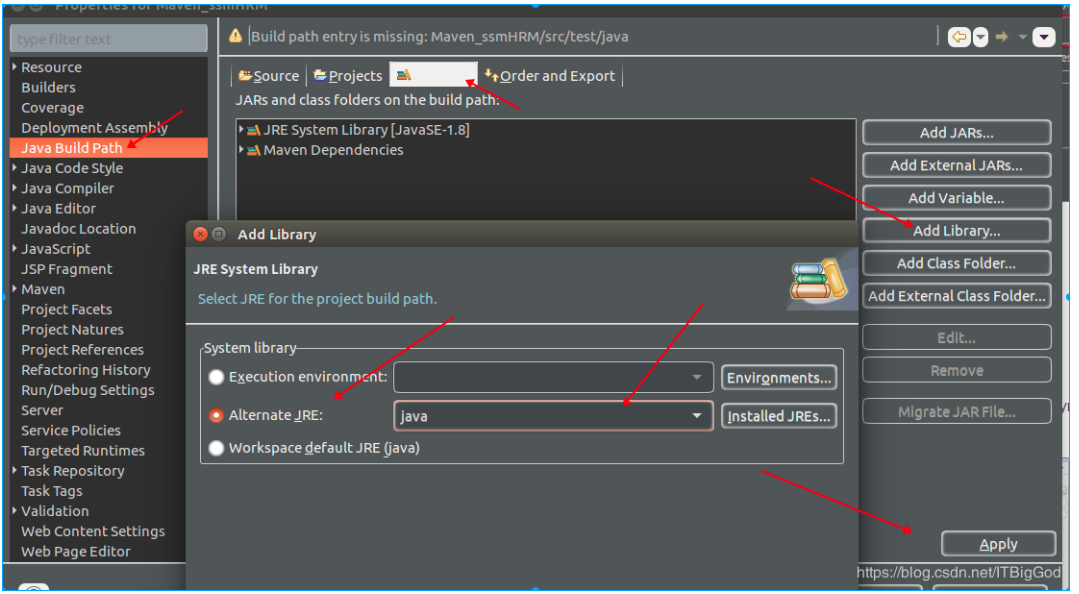Expand the JRE System Library JavaSE-1.8 node
The width and height of the screenshot is (1079, 594).
click(240, 129)
